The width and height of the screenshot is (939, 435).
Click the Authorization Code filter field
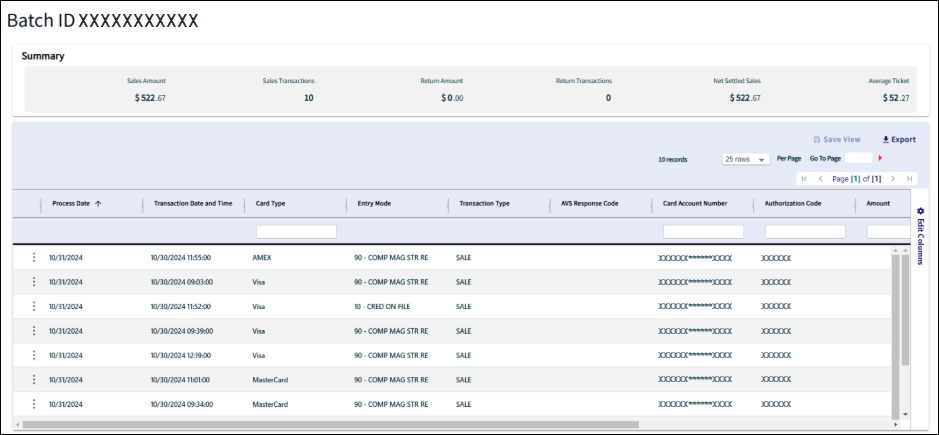805,231
